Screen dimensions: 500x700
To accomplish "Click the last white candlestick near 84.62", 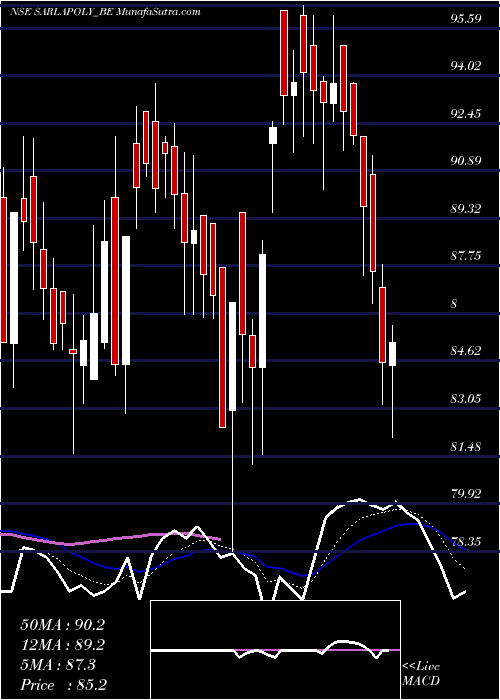I will [x=392, y=354].
